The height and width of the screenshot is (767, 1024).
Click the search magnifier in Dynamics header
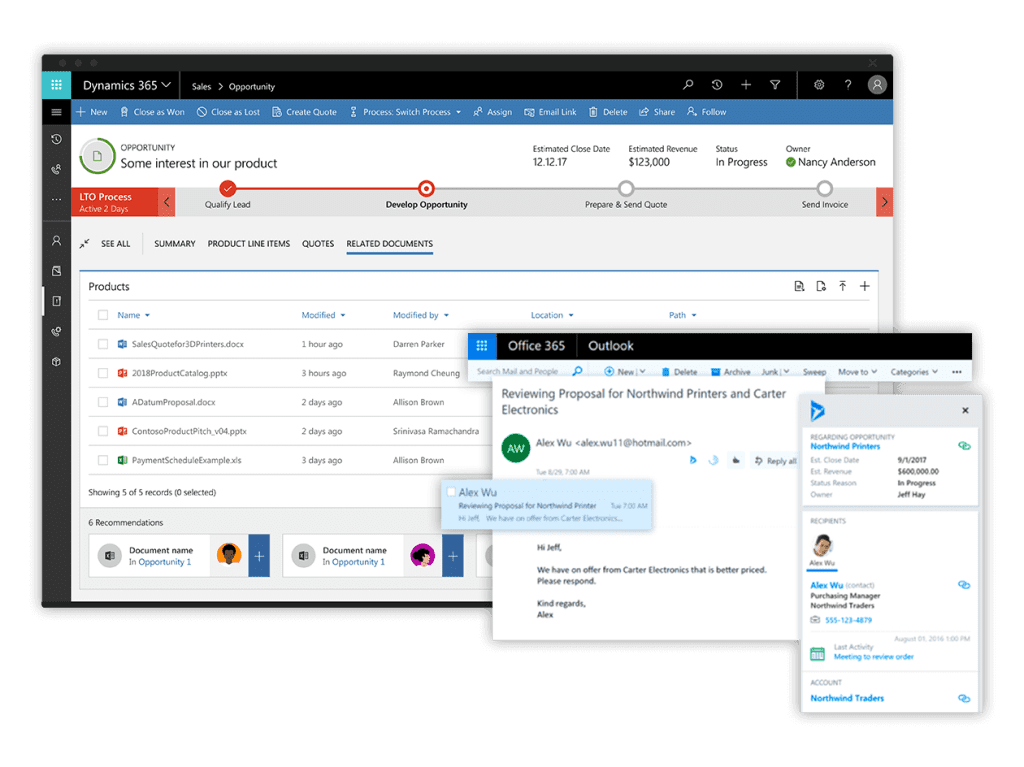click(688, 85)
